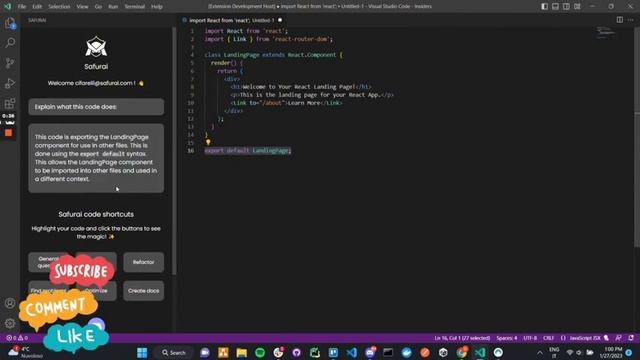The width and height of the screenshot is (640, 360).
Task: Click the explanation response text box
Action: 96,158
